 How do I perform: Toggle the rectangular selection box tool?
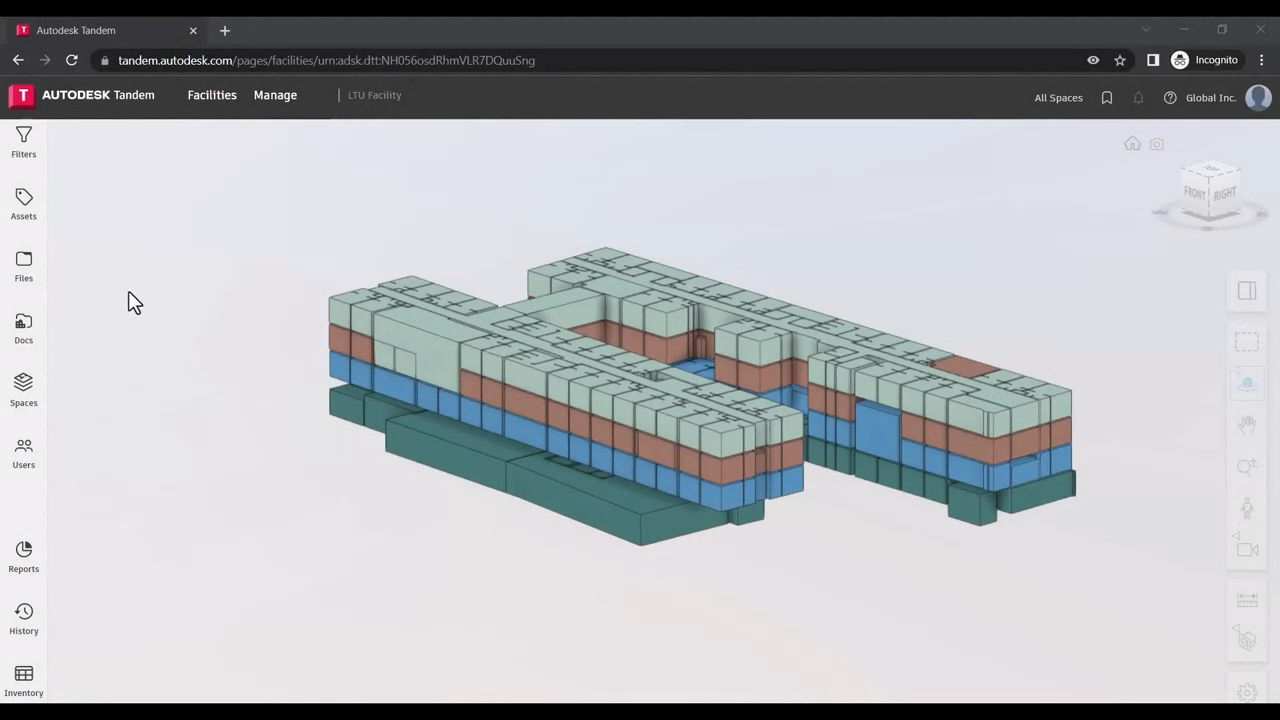[1246, 342]
